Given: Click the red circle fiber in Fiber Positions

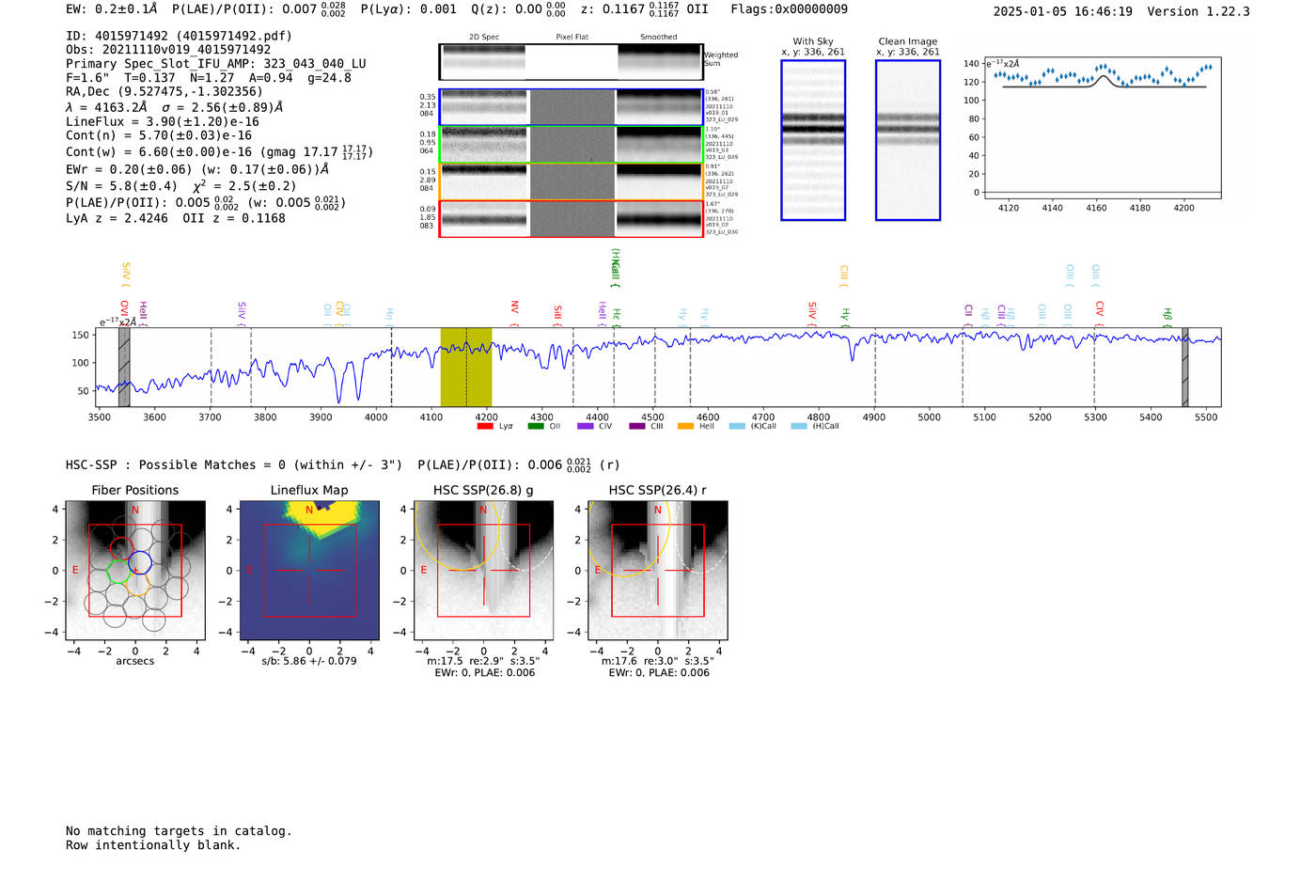Looking at the screenshot, I should (x=122, y=549).
